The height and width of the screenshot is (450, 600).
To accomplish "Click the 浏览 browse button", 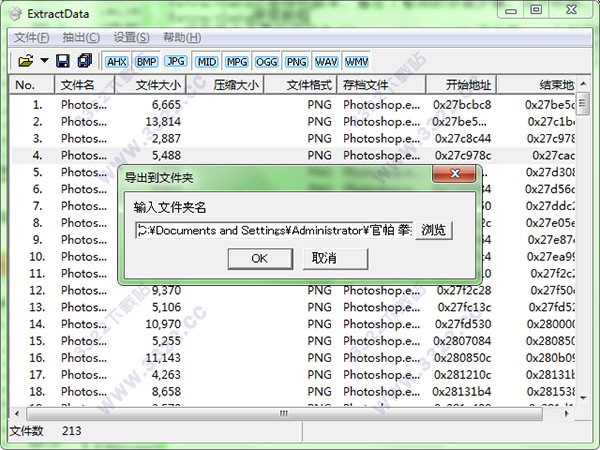I will click(x=434, y=230).
